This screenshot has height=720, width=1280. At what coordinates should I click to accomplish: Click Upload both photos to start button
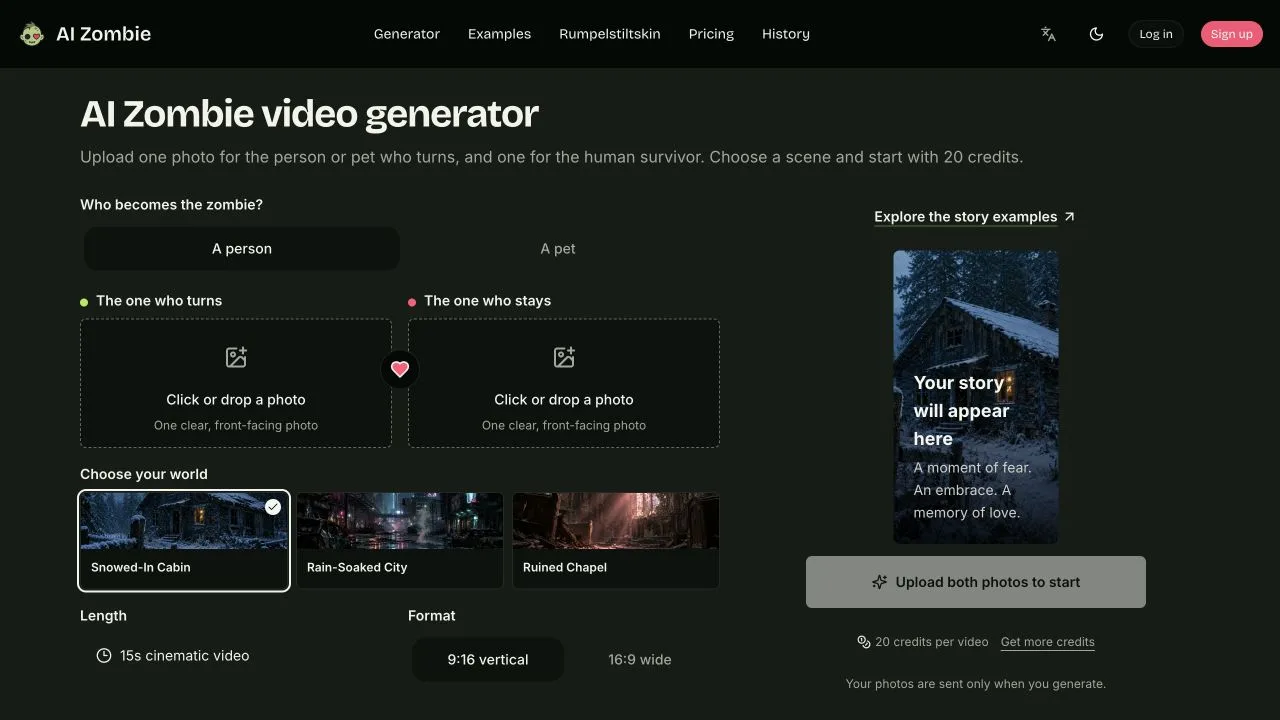[976, 582]
